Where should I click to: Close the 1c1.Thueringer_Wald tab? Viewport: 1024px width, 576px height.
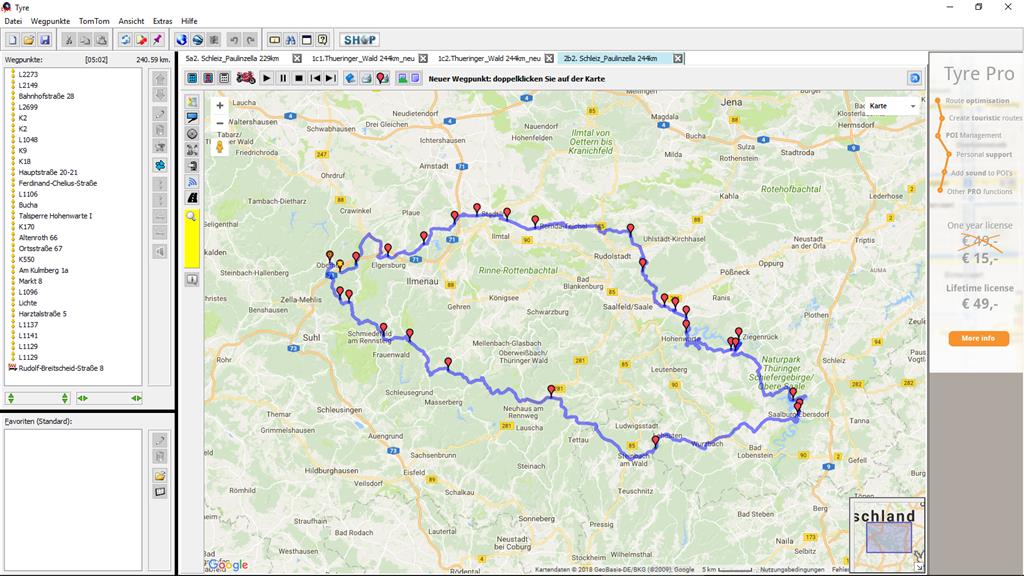[423, 58]
